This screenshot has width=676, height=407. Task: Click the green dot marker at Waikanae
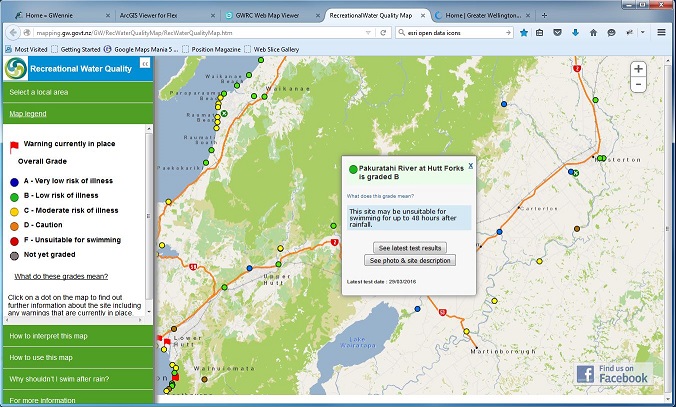click(264, 97)
